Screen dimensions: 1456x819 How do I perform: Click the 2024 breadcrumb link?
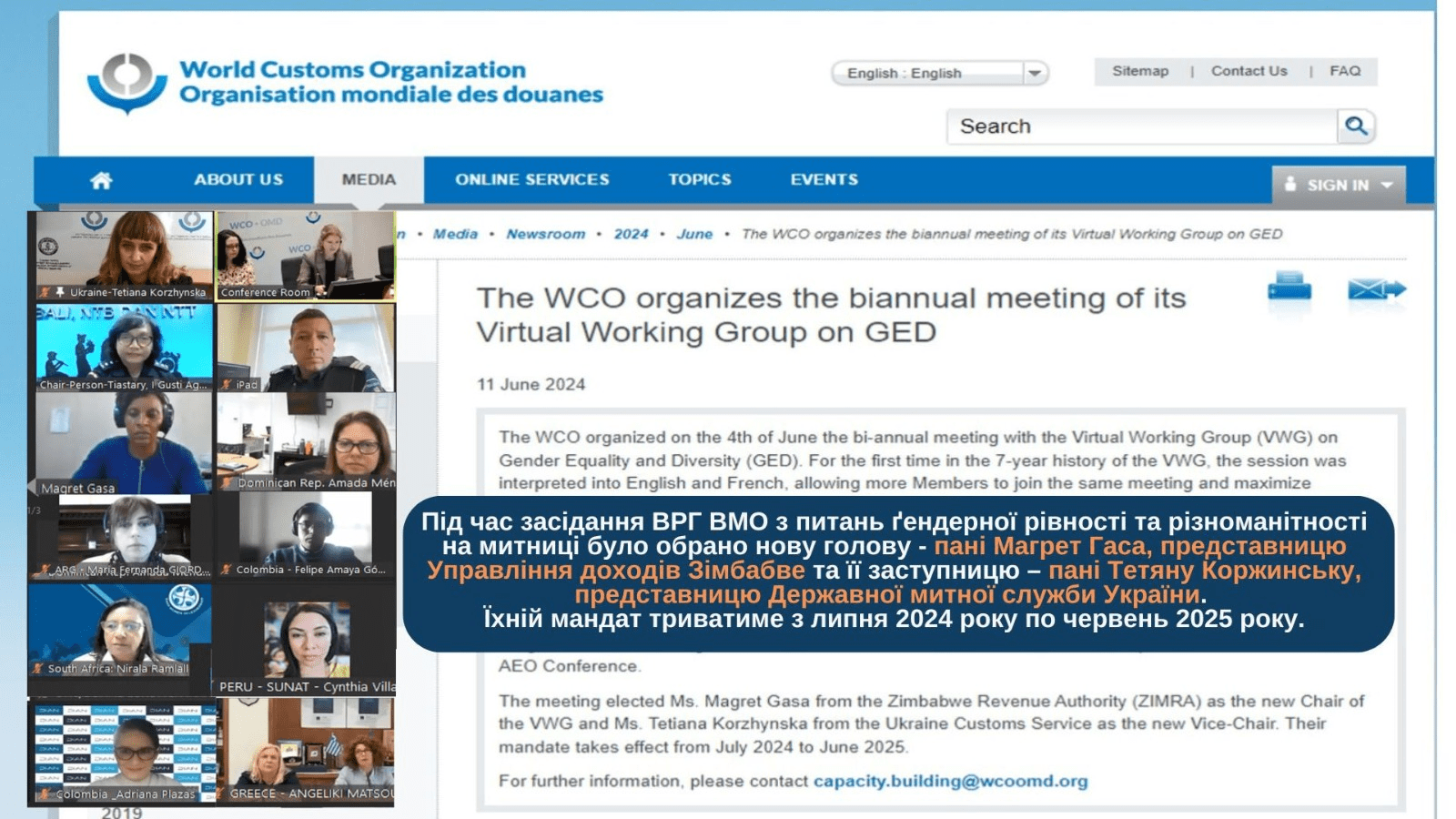[x=631, y=234]
